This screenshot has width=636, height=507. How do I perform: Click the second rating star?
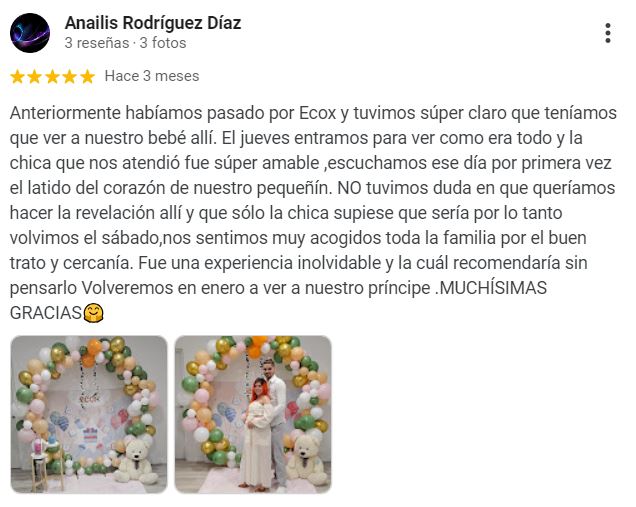(x=34, y=76)
